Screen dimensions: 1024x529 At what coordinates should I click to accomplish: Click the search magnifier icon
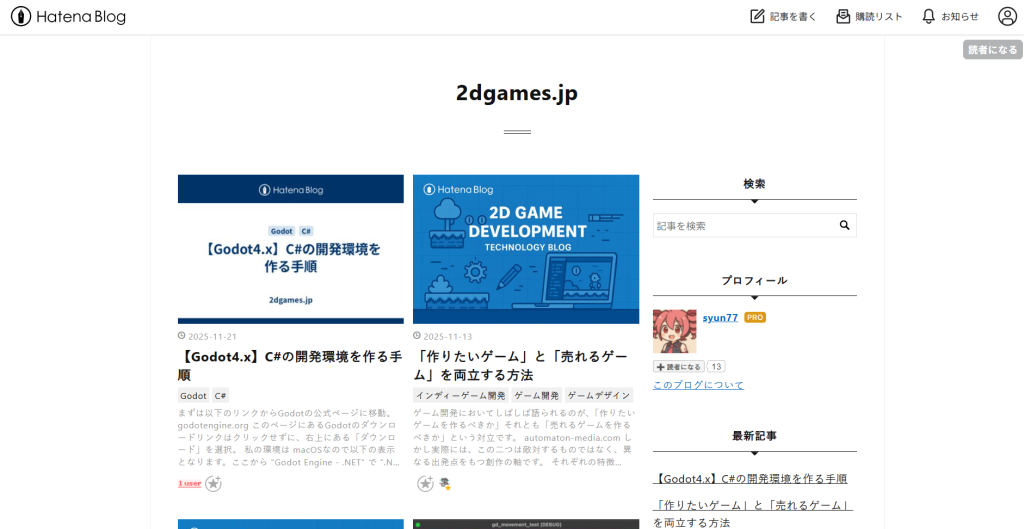click(844, 225)
